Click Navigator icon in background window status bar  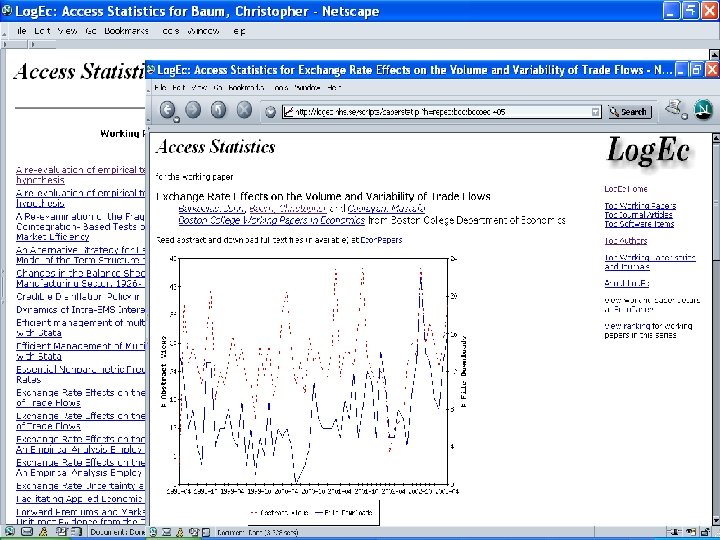[x=10, y=532]
